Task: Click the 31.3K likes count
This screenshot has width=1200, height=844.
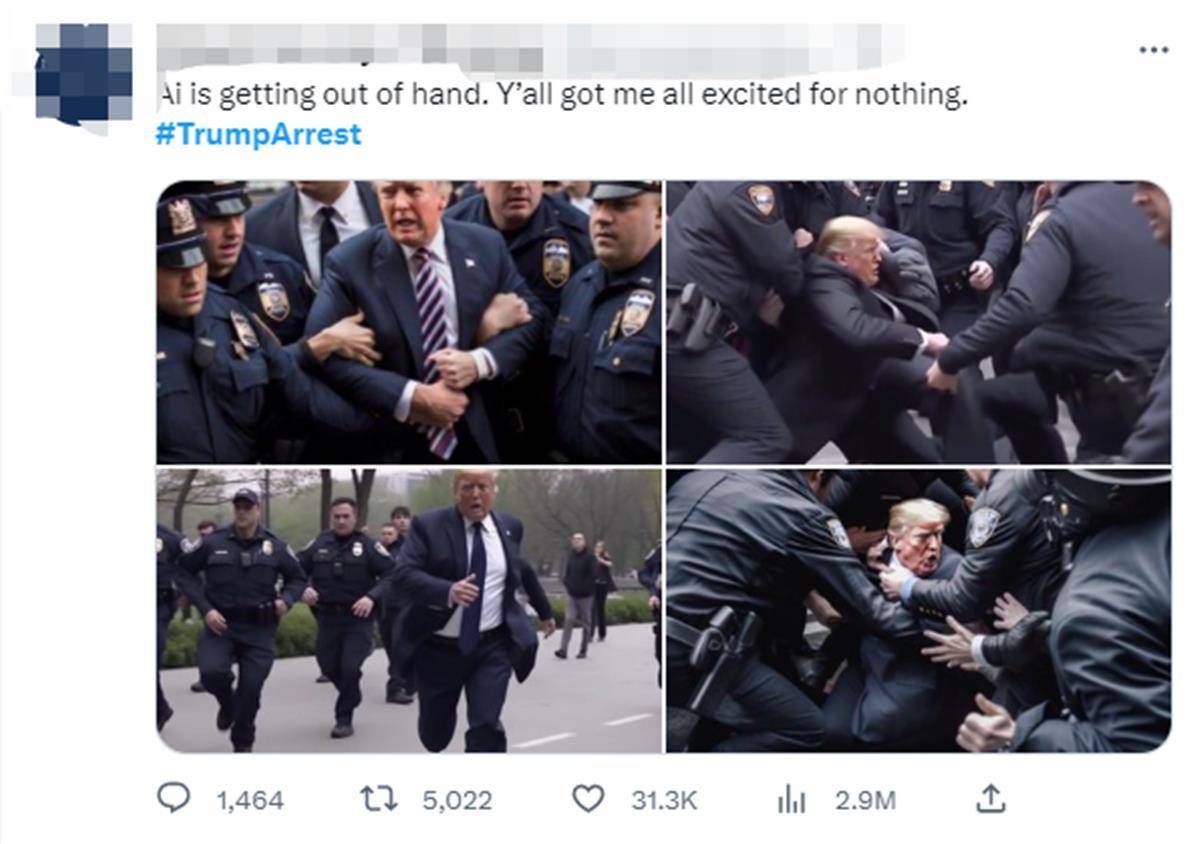Action: tap(663, 800)
